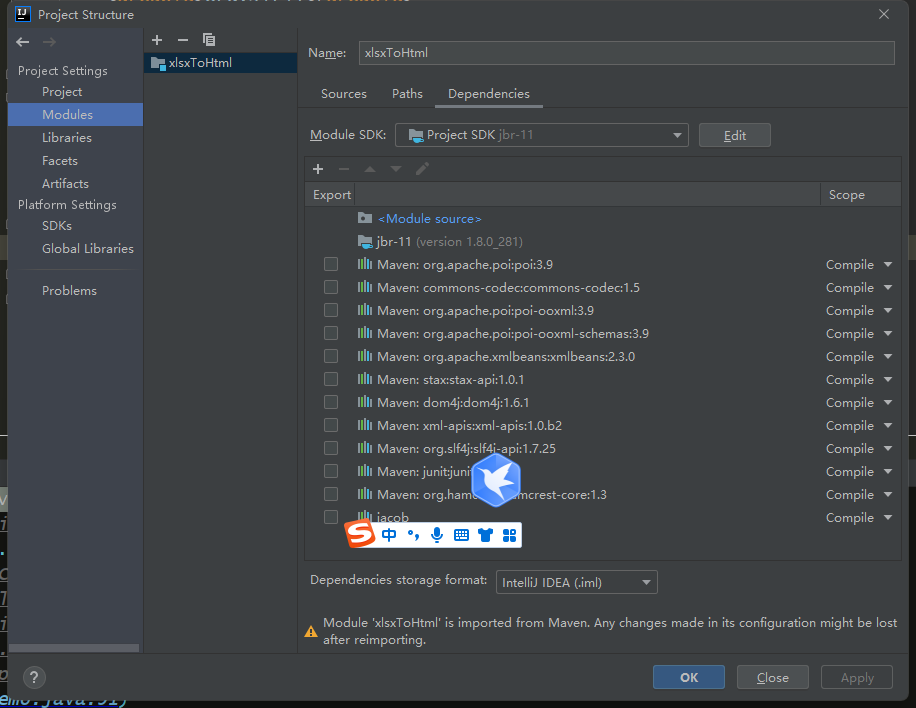This screenshot has height=708, width=916.
Task: Move a dependency up with the up-arrow icon
Action: coord(370,168)
